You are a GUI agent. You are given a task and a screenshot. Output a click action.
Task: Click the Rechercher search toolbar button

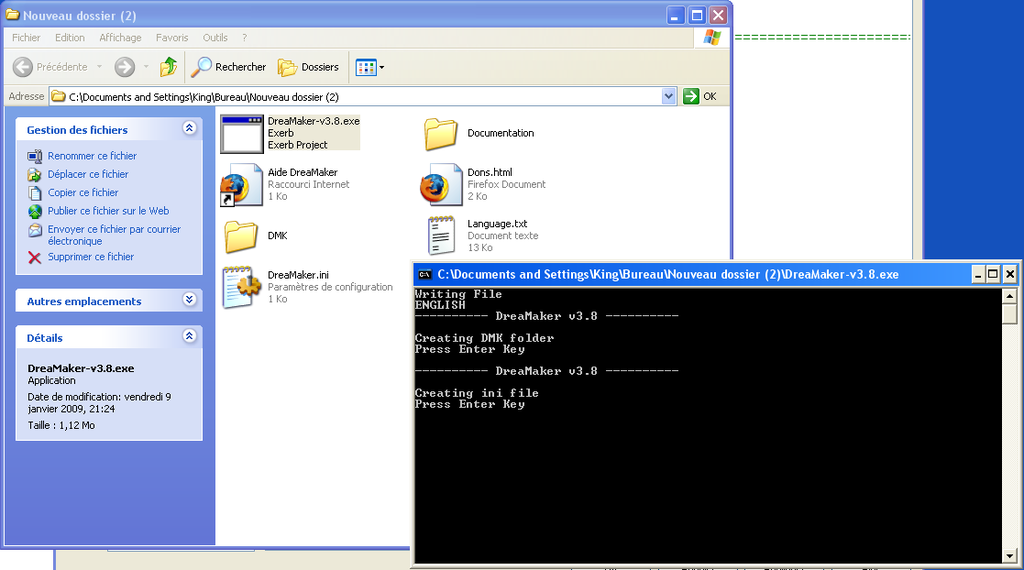pos(229,67)
